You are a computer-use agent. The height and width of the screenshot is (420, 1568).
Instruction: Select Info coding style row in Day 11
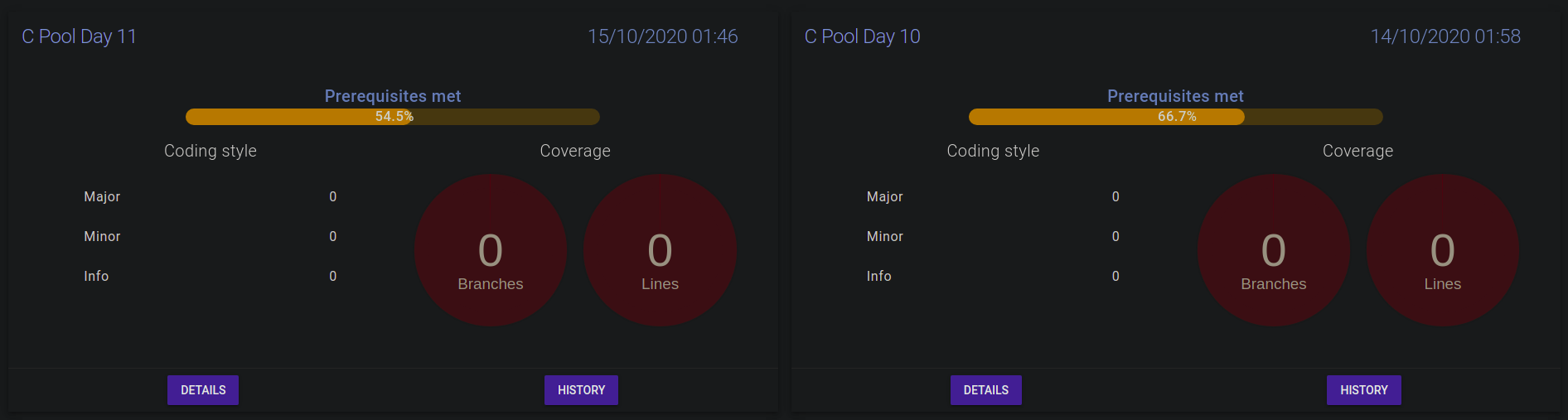pyautogui.click(x=210, y=276)
